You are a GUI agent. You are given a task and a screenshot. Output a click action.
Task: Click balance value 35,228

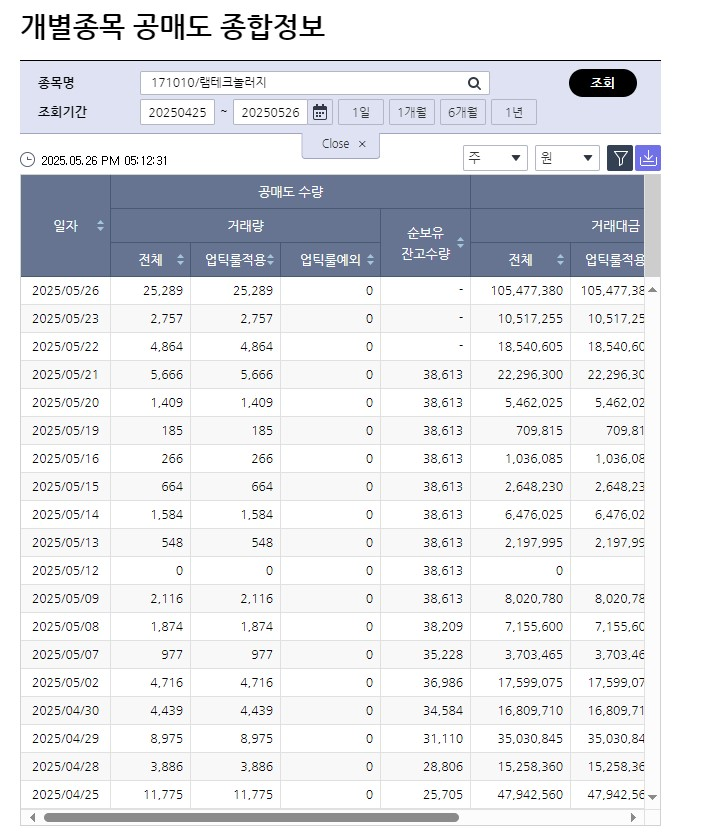click(442, 654)
